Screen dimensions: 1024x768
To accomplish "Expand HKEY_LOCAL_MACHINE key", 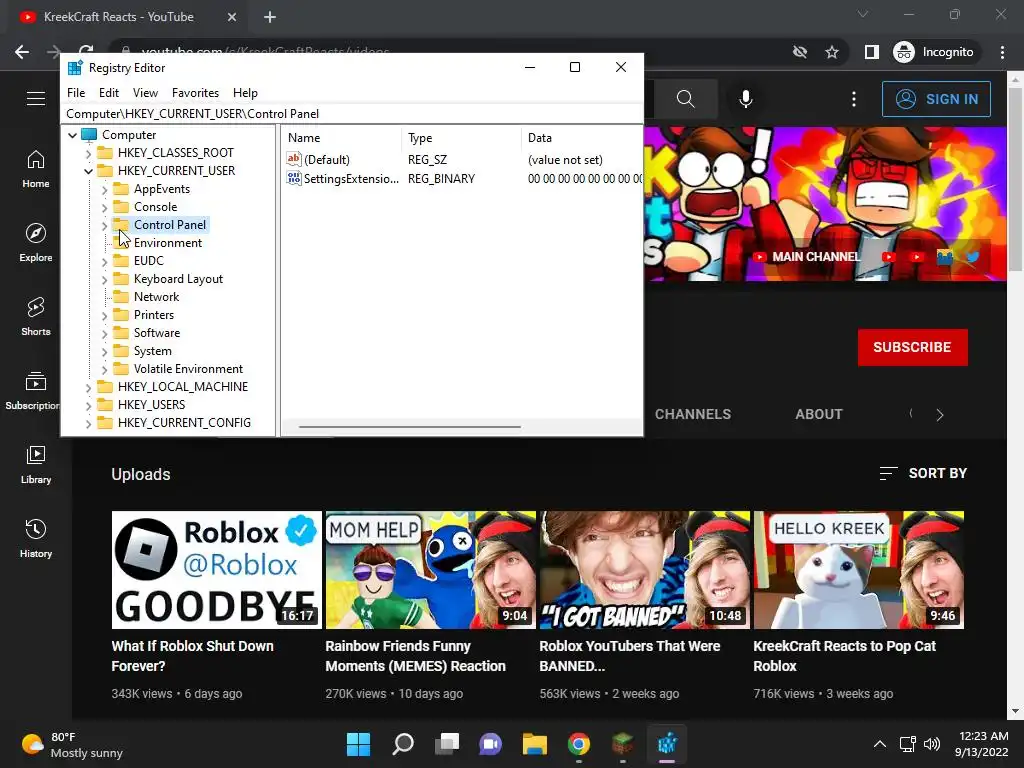I will click(x=88, y=387).
